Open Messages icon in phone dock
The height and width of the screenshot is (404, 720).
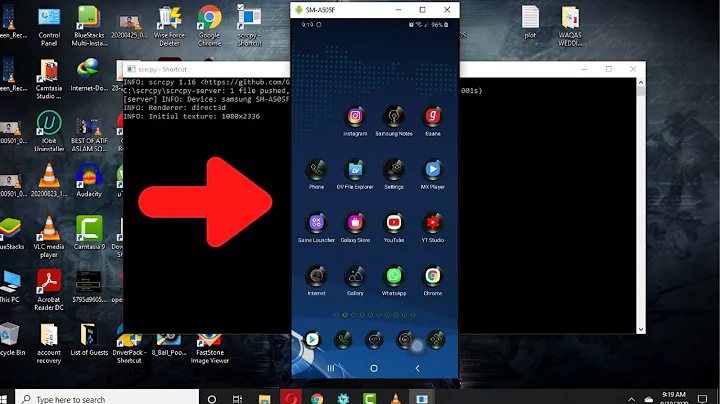(374, 340)
